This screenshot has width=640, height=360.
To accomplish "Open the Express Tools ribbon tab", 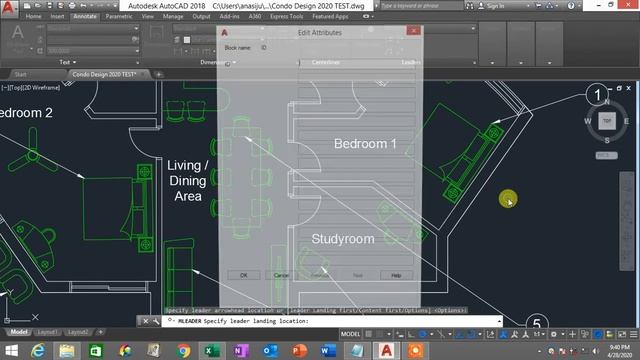I will pyautogui.click(x=287, y=16).
